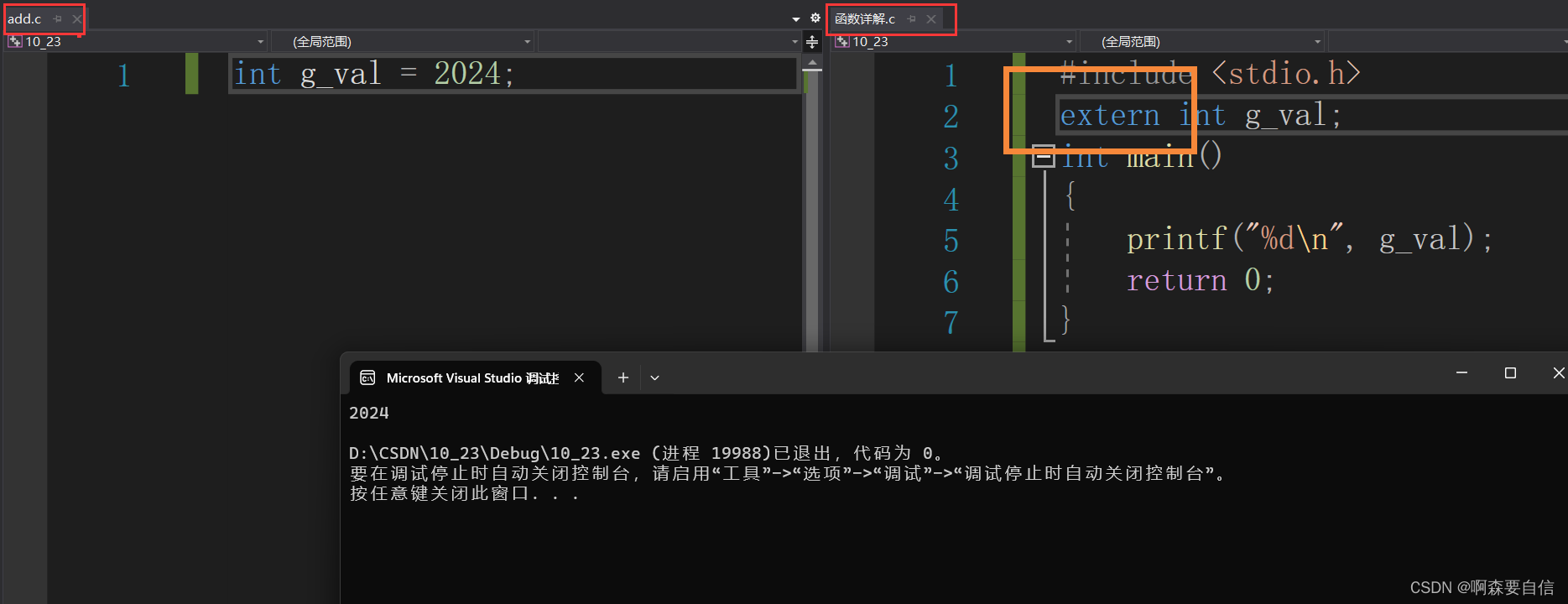Viewport: 1568px width, 604px height.
Task: Switch to the add.c editor tab
Action: [24, 18]
